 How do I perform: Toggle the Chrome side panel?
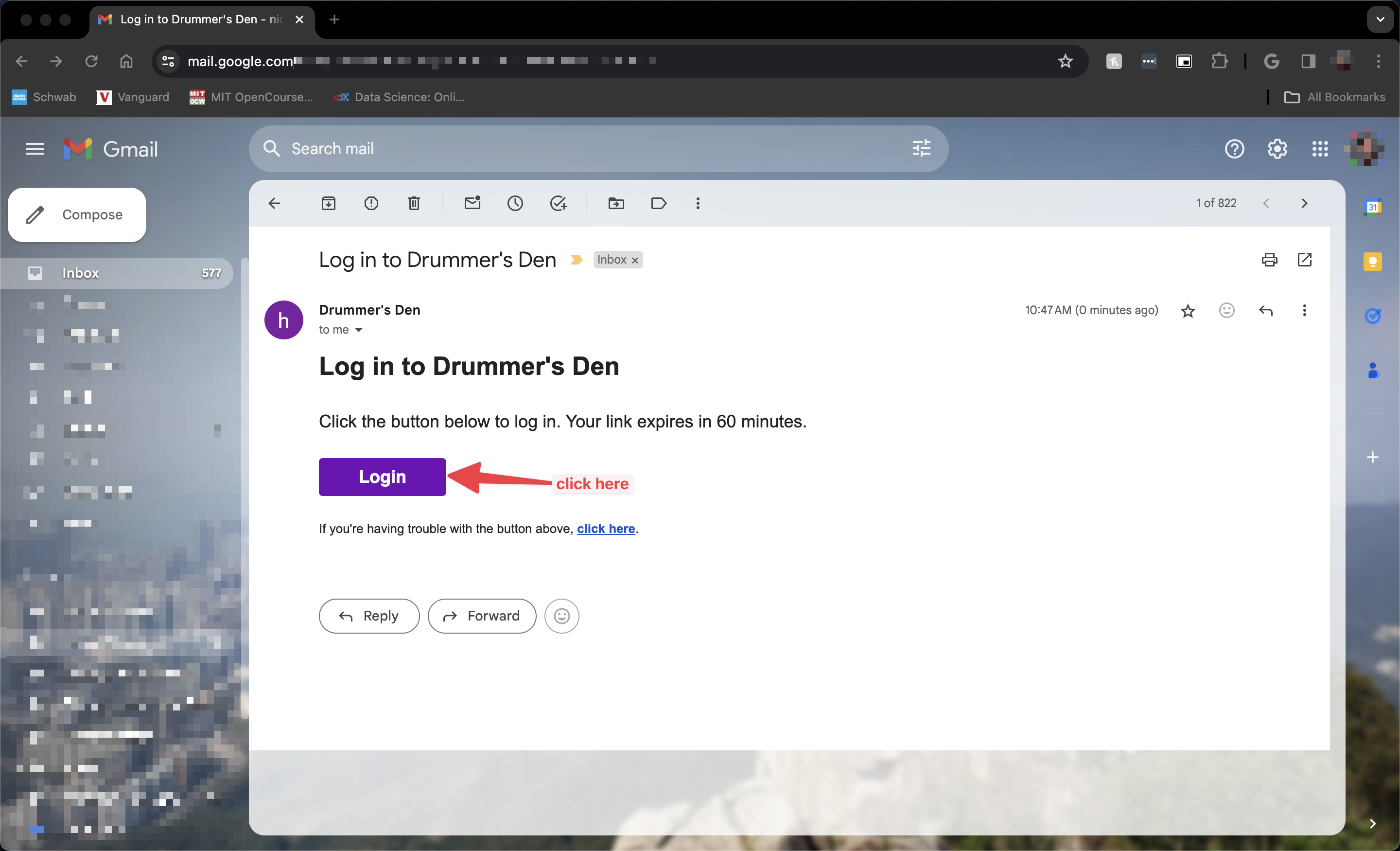point(1308,61)
